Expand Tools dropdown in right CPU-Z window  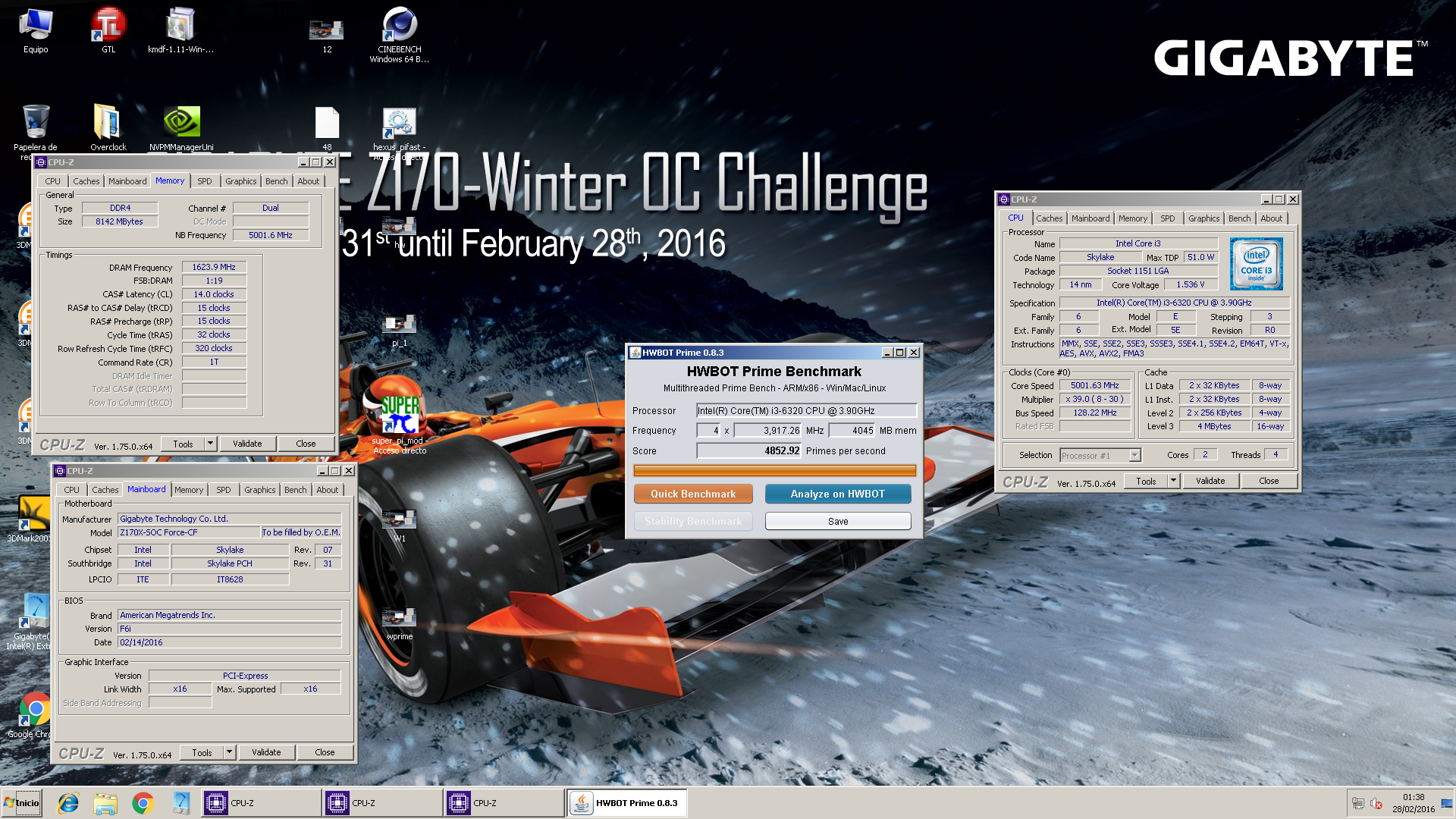(x=1174, y=481)
